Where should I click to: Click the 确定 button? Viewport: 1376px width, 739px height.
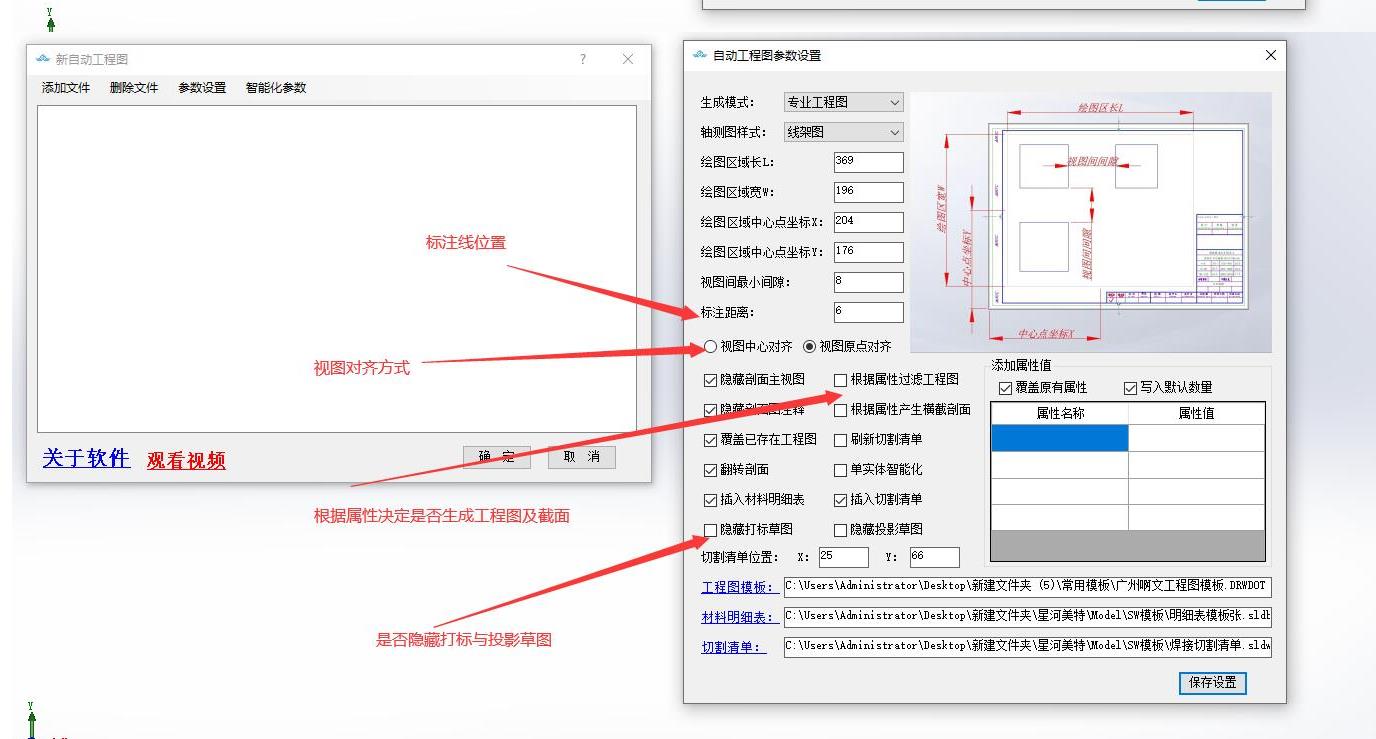coord(497,457)
